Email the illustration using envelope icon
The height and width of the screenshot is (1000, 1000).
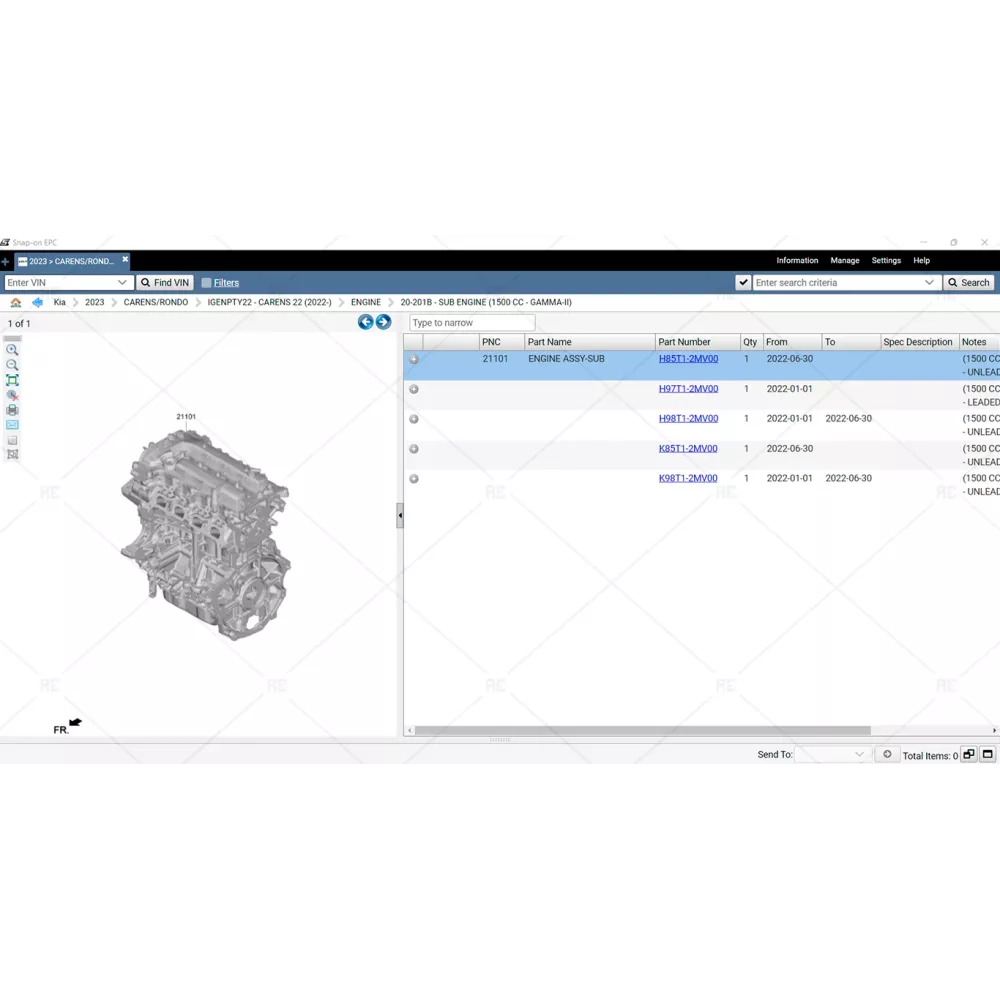tap(12, 425)
